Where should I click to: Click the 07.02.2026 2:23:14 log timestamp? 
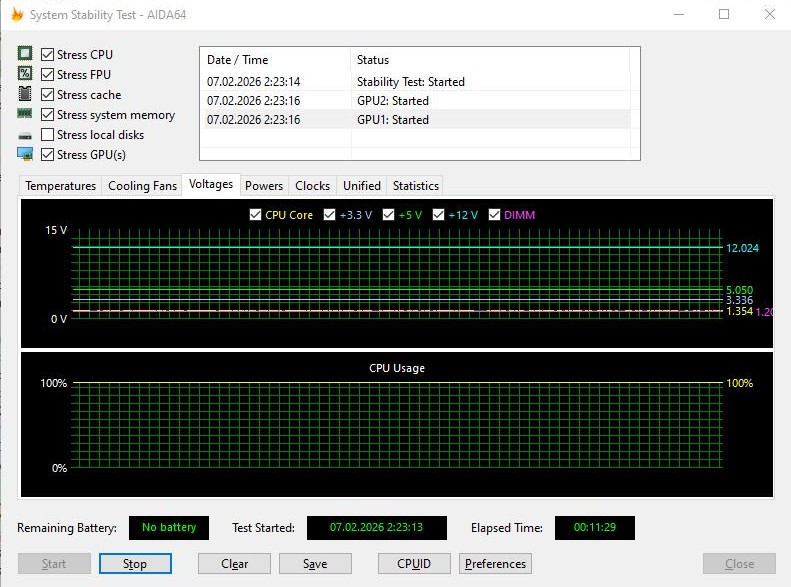tap(253, 82)
